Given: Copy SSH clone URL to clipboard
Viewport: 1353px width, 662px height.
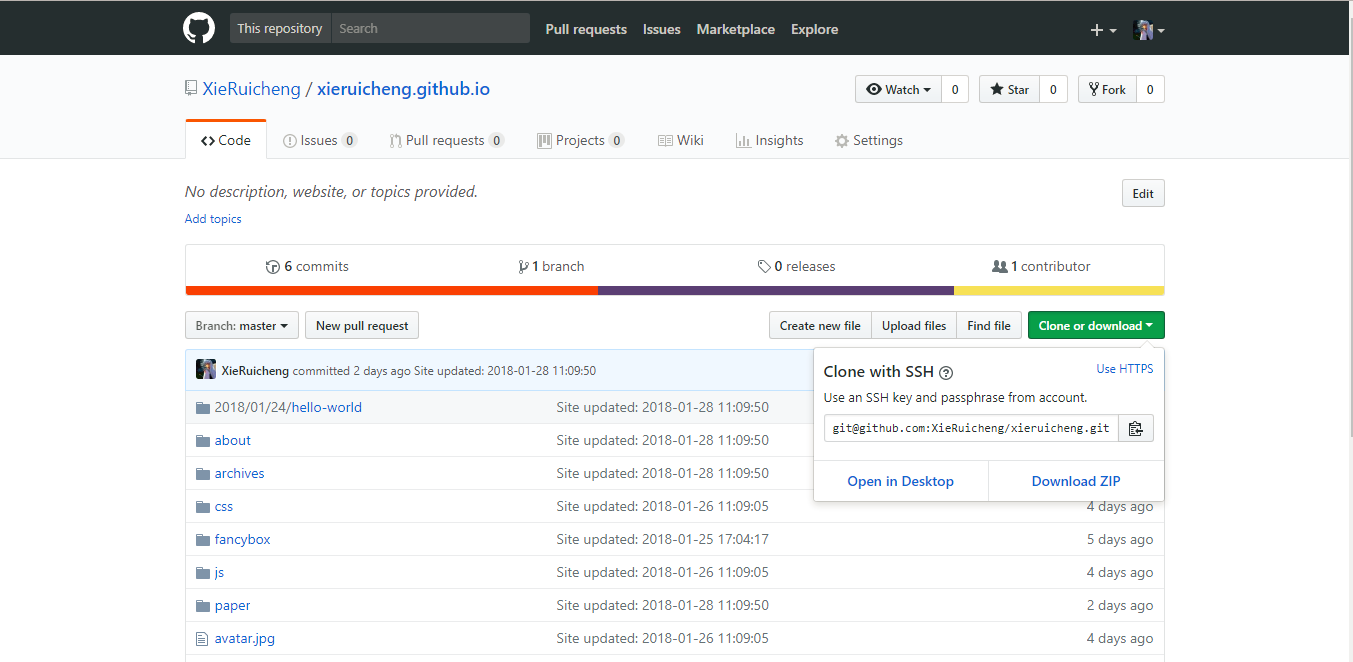Looking at the screenshot, I should pyautogui.click(x=1135, y=429).
